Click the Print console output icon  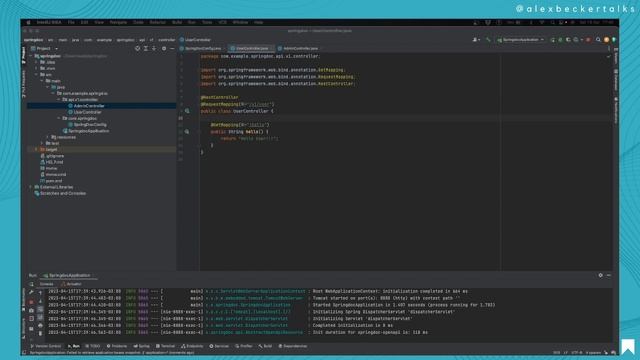click(40, 325)
